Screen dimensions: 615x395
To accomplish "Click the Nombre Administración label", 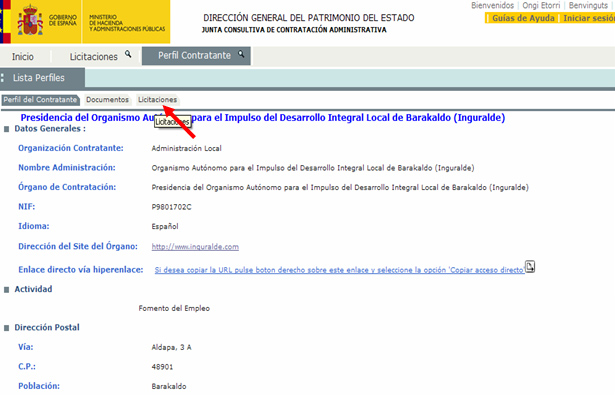I will coord(67,167).
